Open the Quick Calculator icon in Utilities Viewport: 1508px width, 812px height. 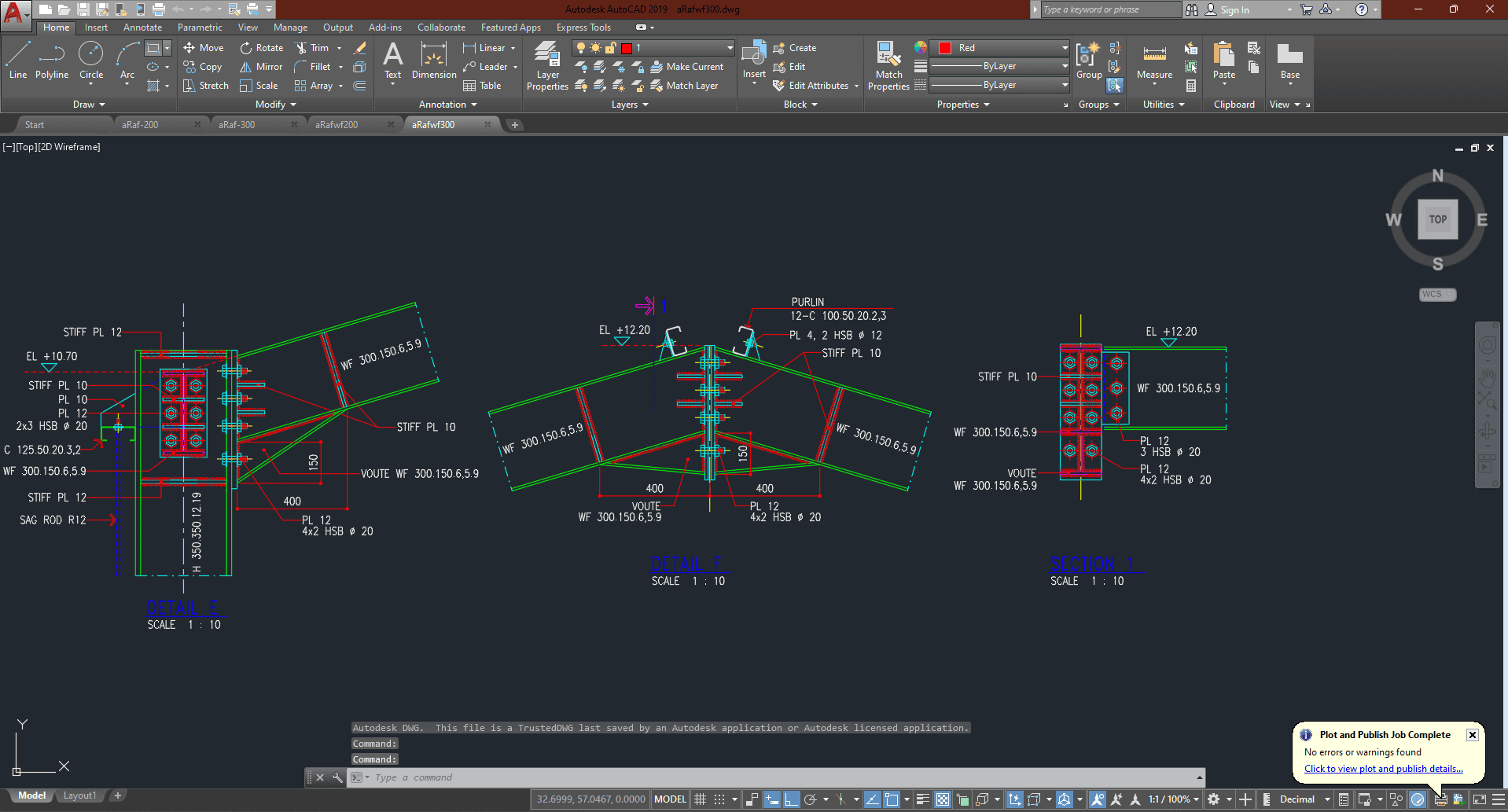coord(1191,86)
